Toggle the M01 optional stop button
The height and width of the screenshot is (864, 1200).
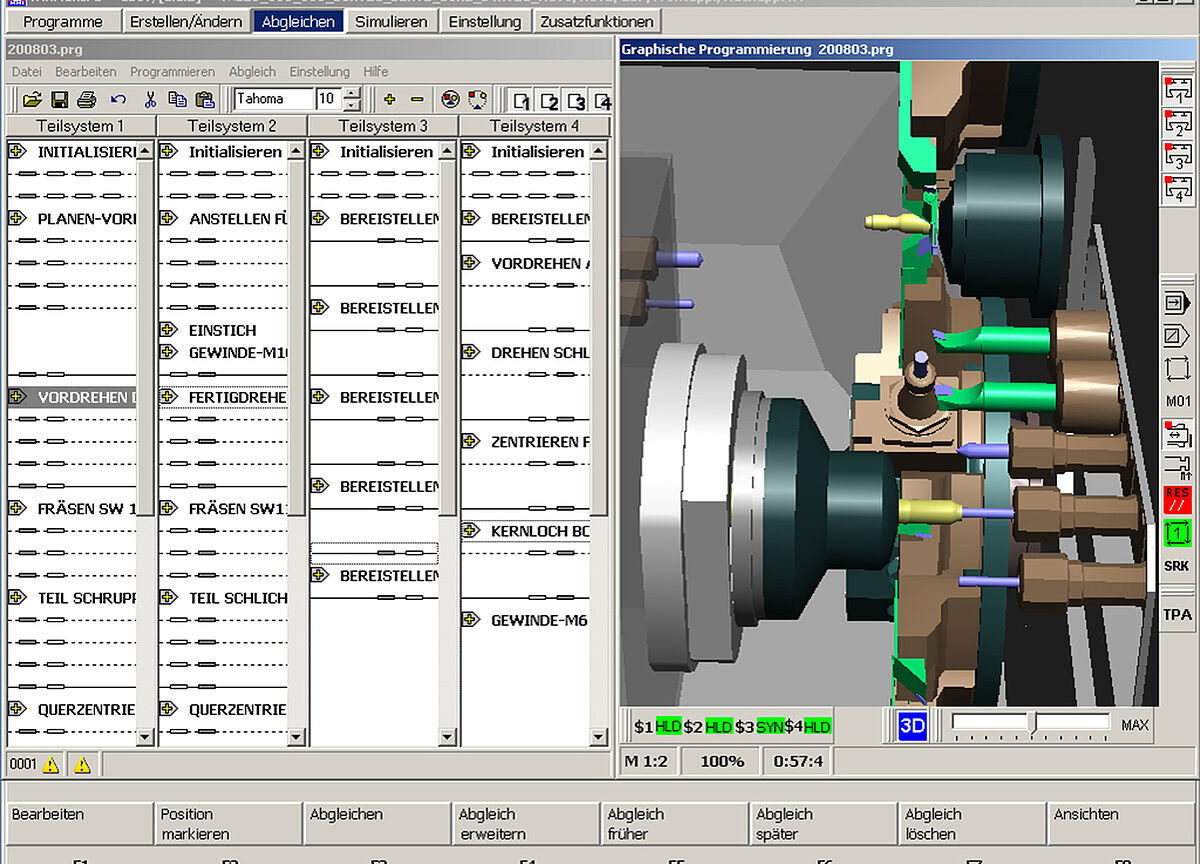coord(1178,401)
